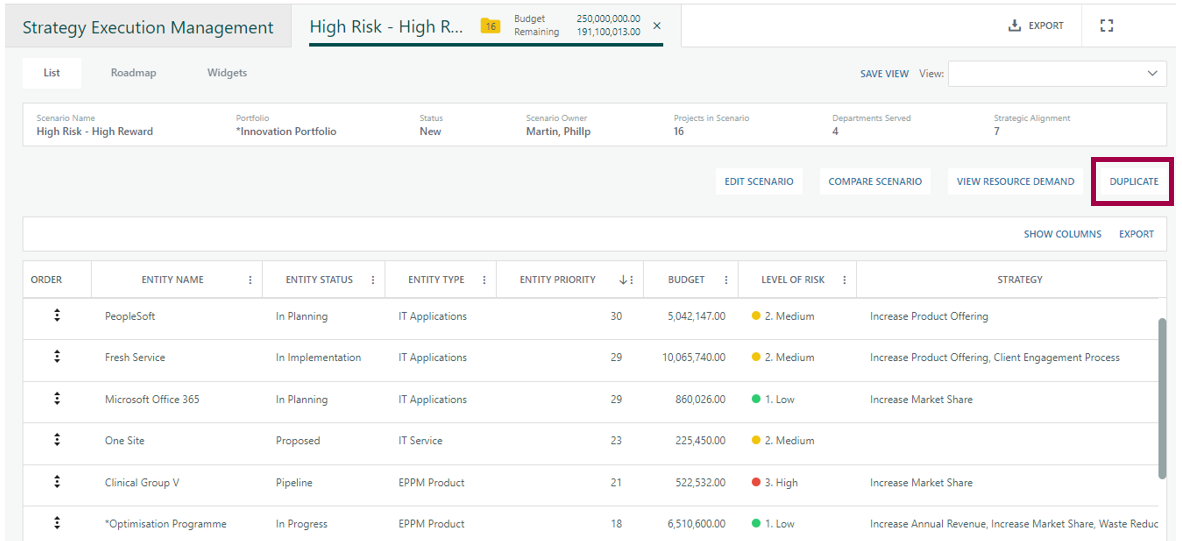Viewport: 1182px width, 541px height.
Task: Click reorder handle for Optimisation Programme row
Action: point(57,523)
